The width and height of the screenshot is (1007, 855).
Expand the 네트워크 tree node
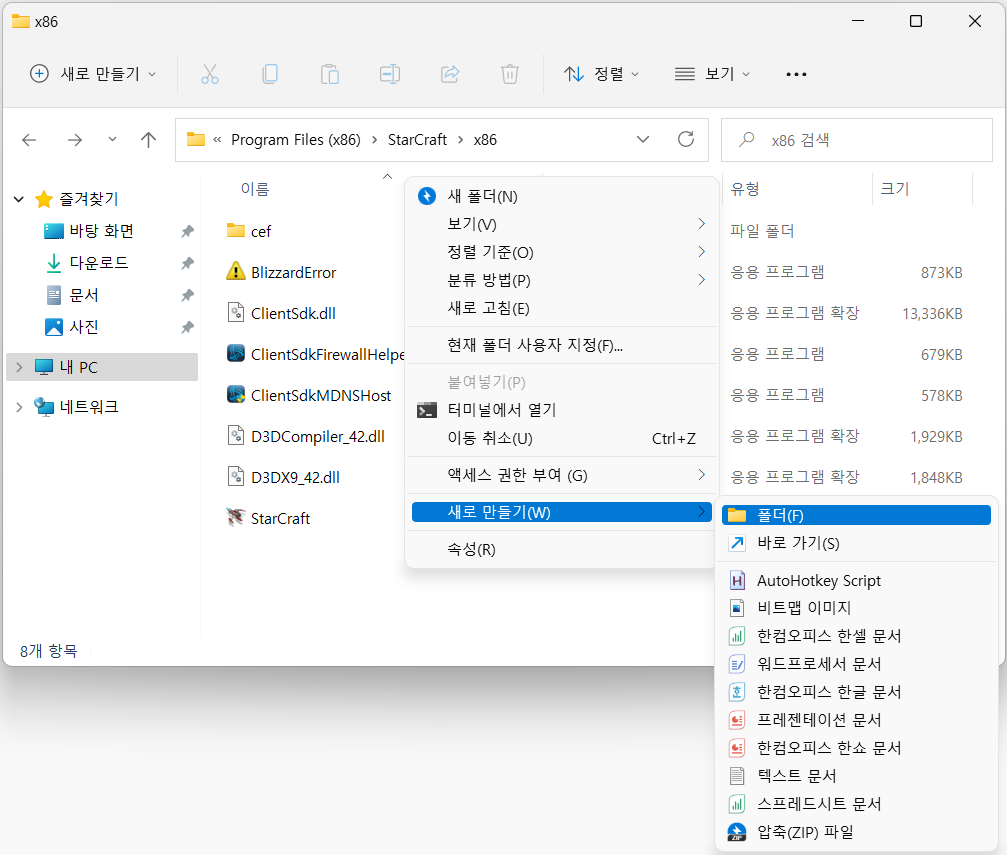[19, 407]
